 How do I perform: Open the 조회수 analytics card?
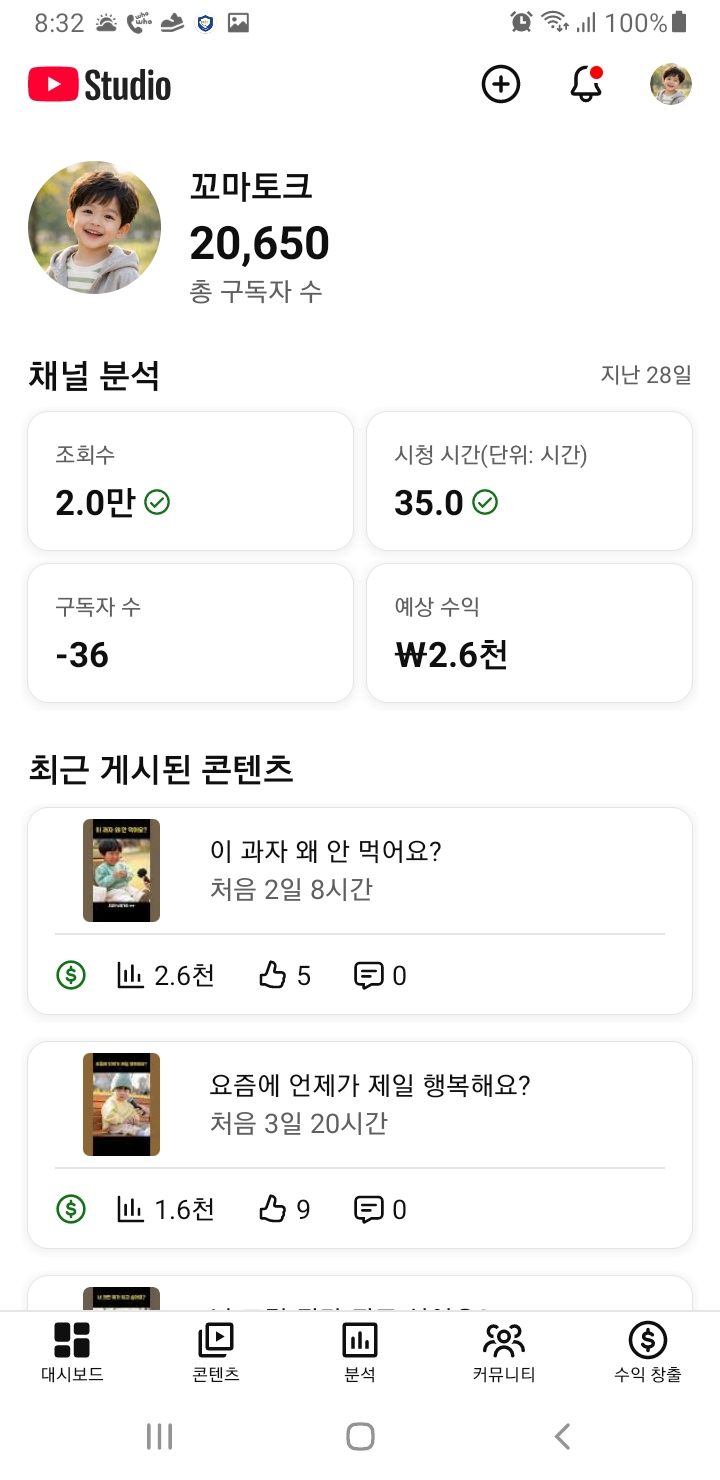coord(190,481)
